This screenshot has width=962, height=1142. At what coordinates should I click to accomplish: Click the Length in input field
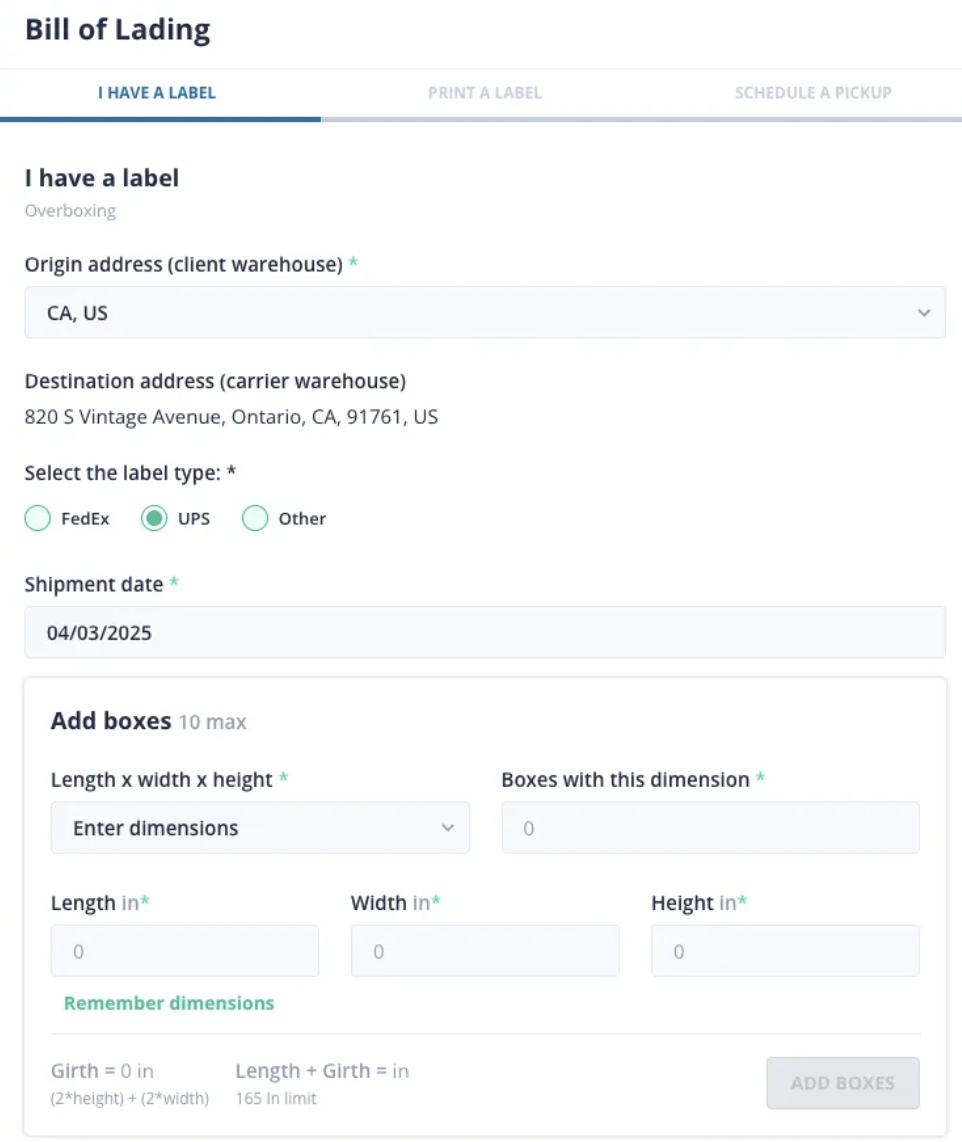(x=185, y=951)
